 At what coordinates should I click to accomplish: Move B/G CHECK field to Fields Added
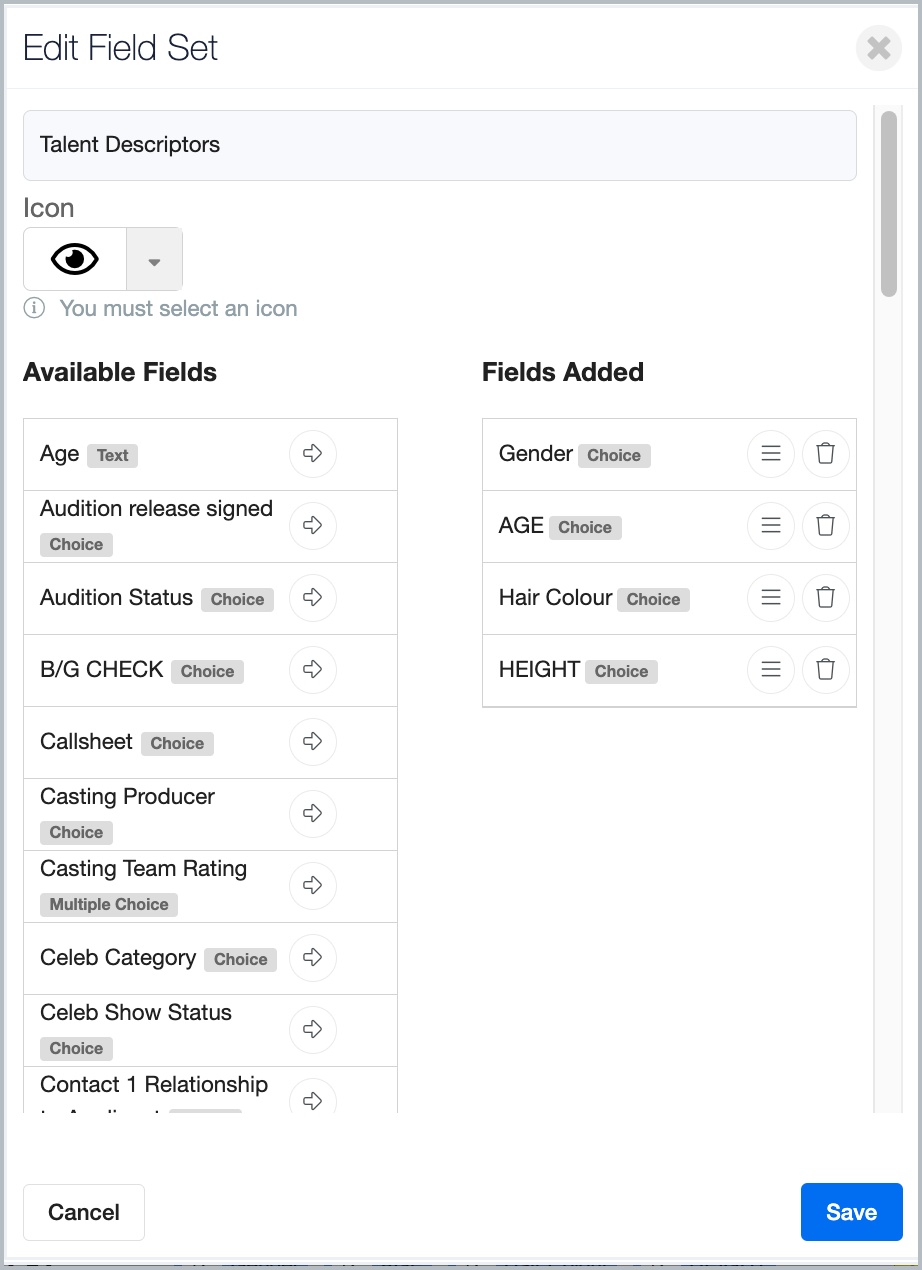(313, 670)
